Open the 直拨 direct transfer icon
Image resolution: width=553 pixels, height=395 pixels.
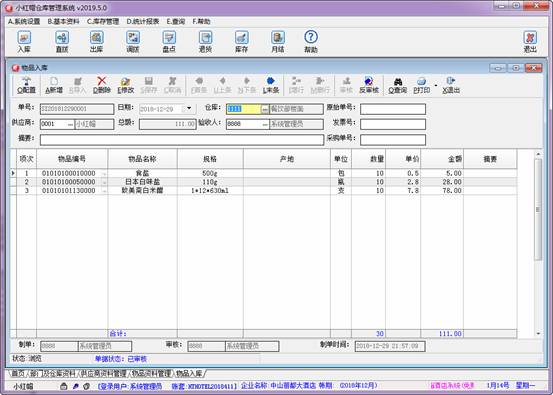coord(62,42)
